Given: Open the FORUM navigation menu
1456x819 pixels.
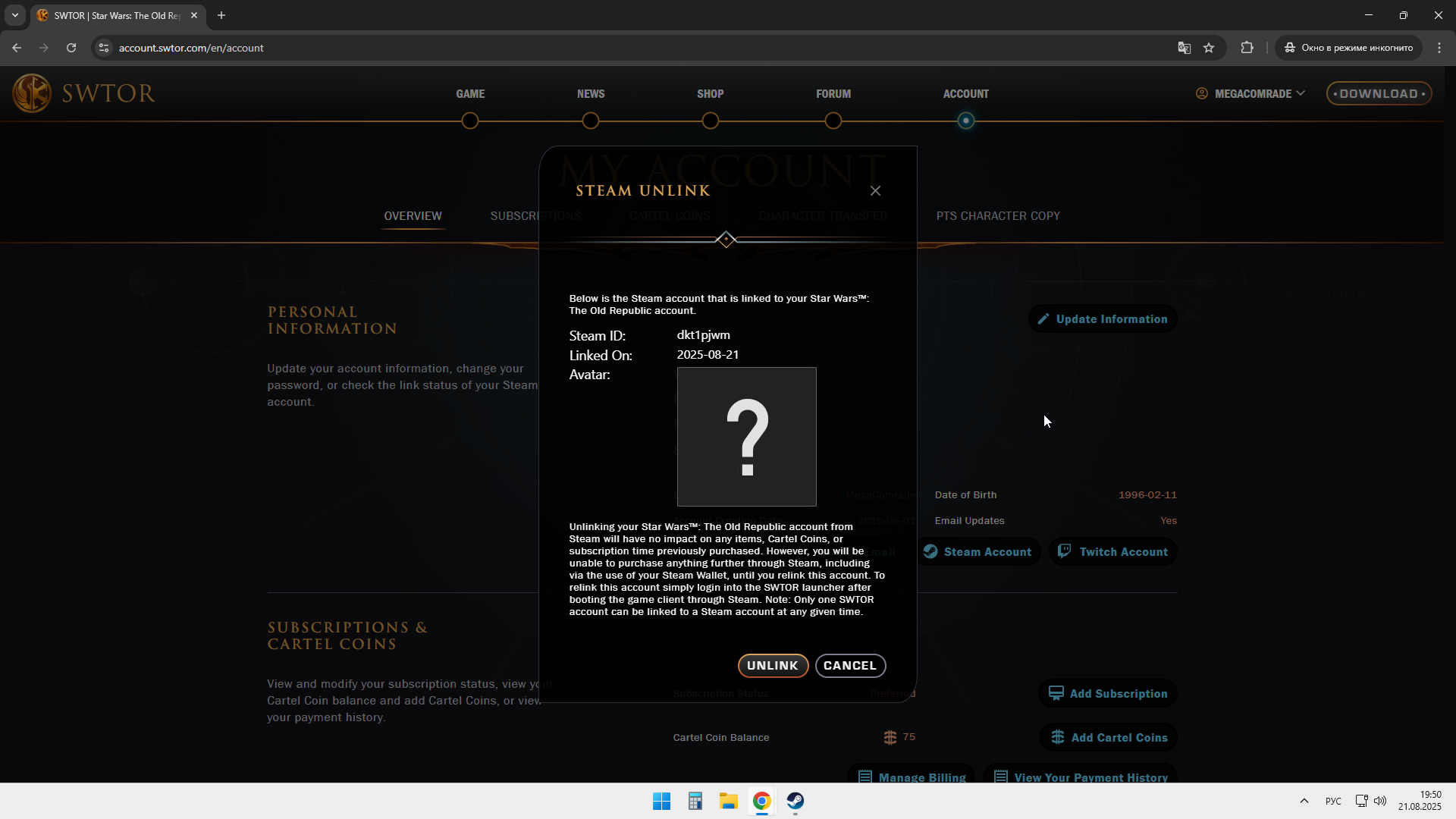Looking at the screenshot, I should click(833, 94).
